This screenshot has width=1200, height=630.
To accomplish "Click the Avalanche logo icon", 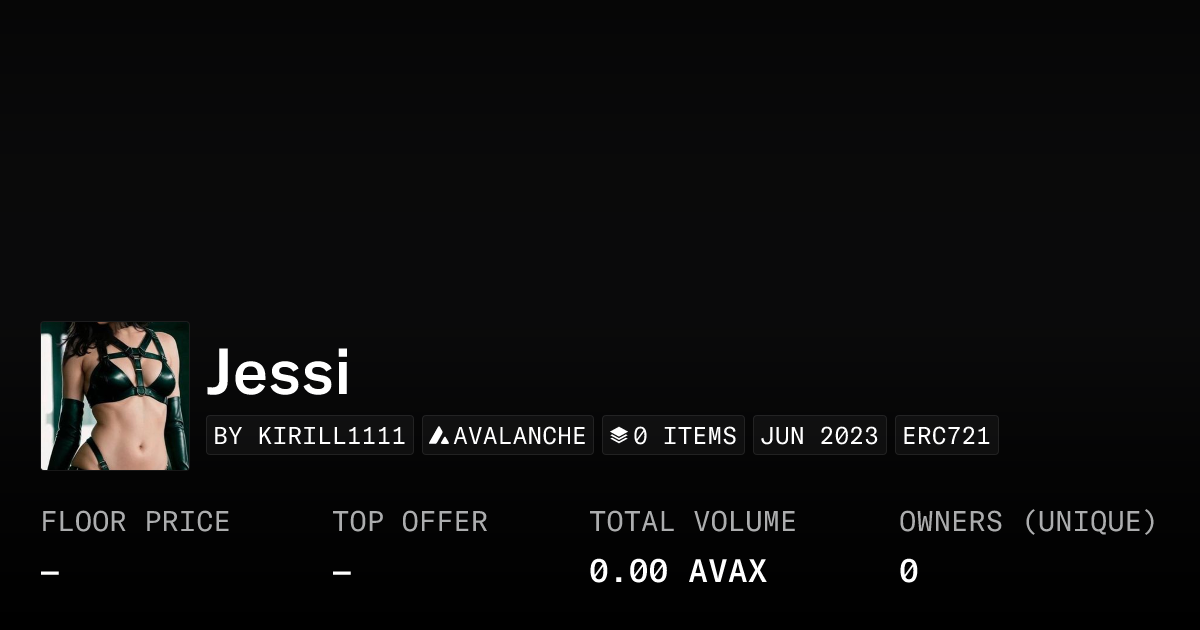I will tap(438, 436).
